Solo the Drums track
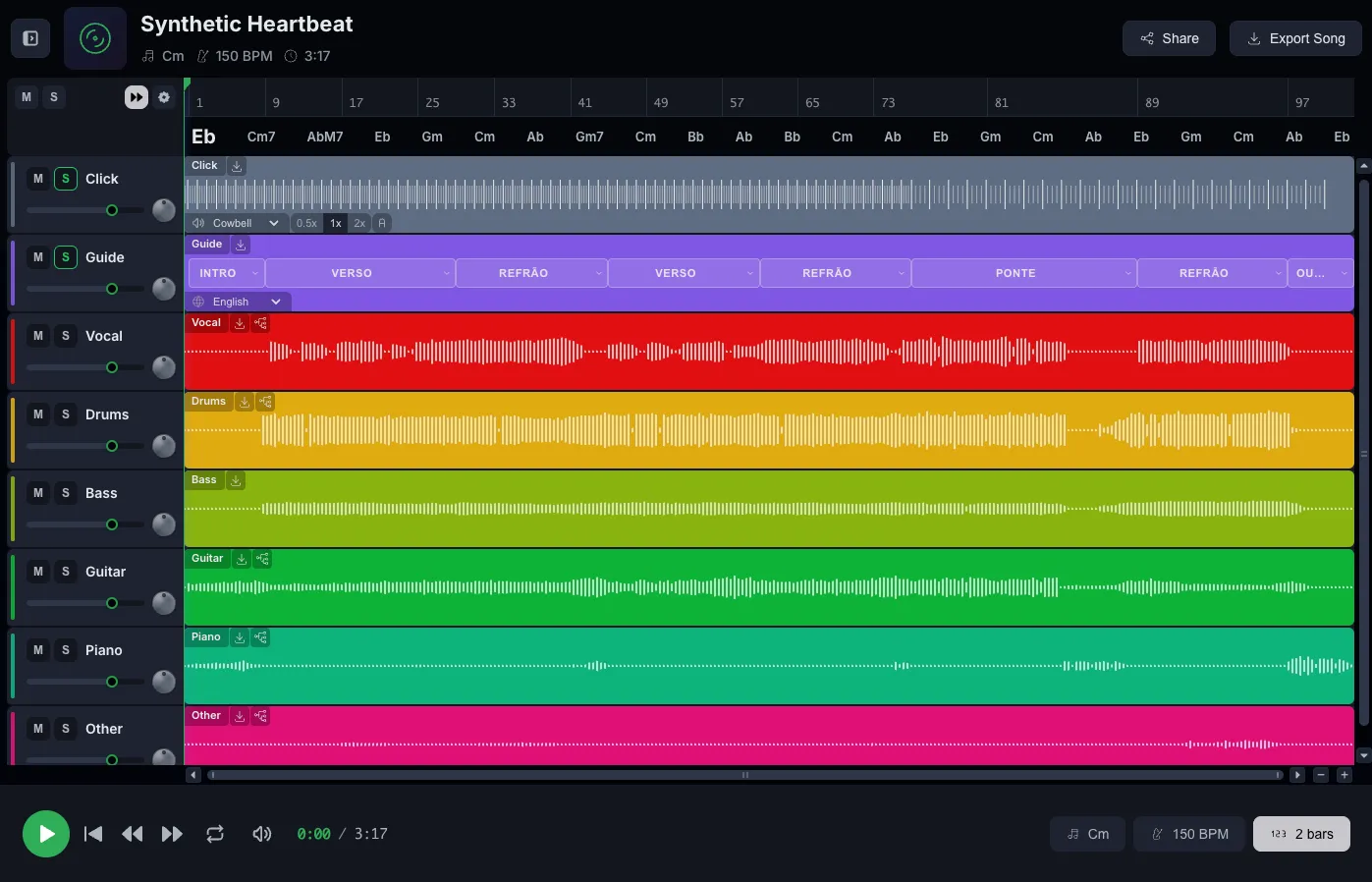The width and height of the screenshot is (1372, 882). [x=66, y=414]
